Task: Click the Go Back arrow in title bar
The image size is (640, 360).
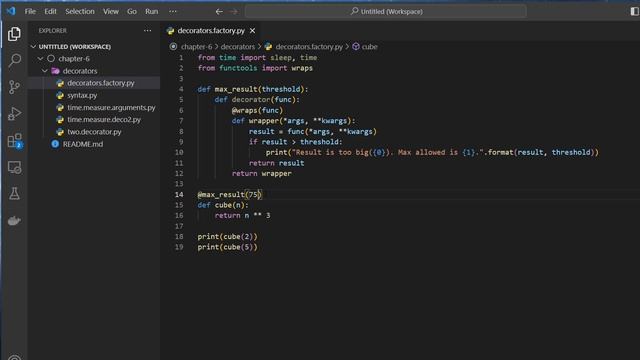Action: click(219, 11)
